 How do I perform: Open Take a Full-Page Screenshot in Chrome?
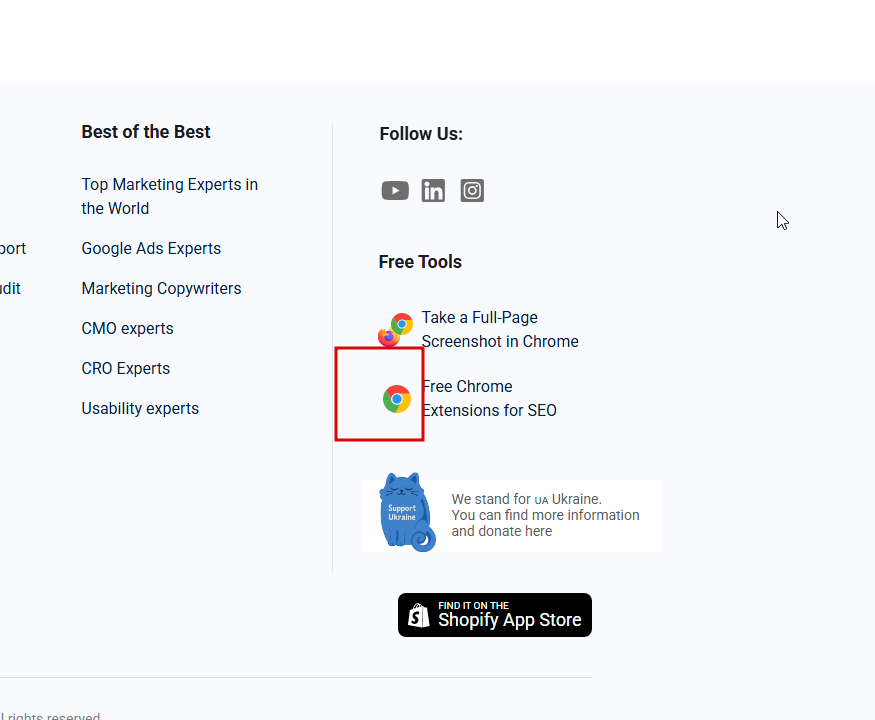[500, 329]
